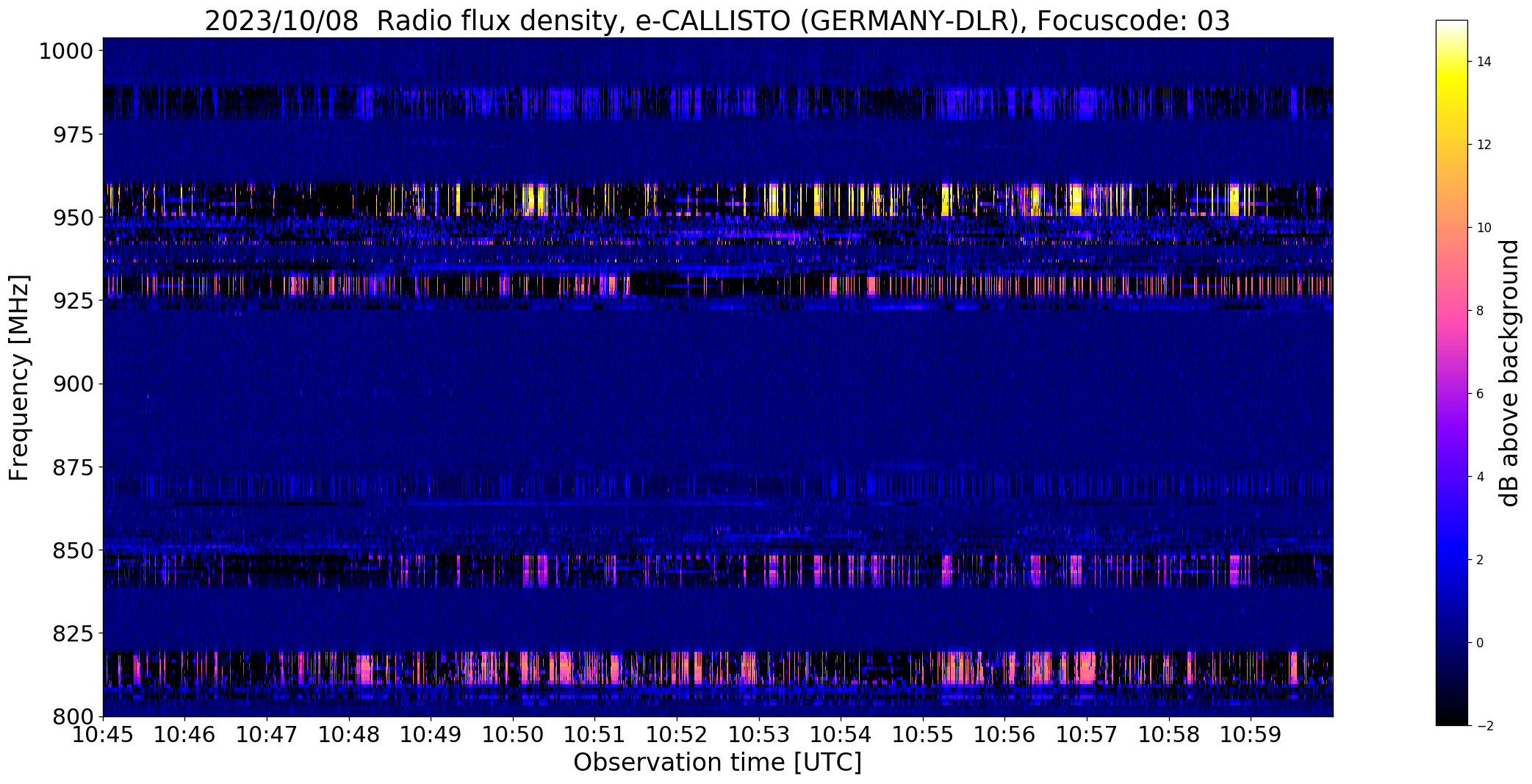Screen dimensions: 1532x784
Task: Select the Observation time [UTC] axis label
Action: [x=717, y=763]
